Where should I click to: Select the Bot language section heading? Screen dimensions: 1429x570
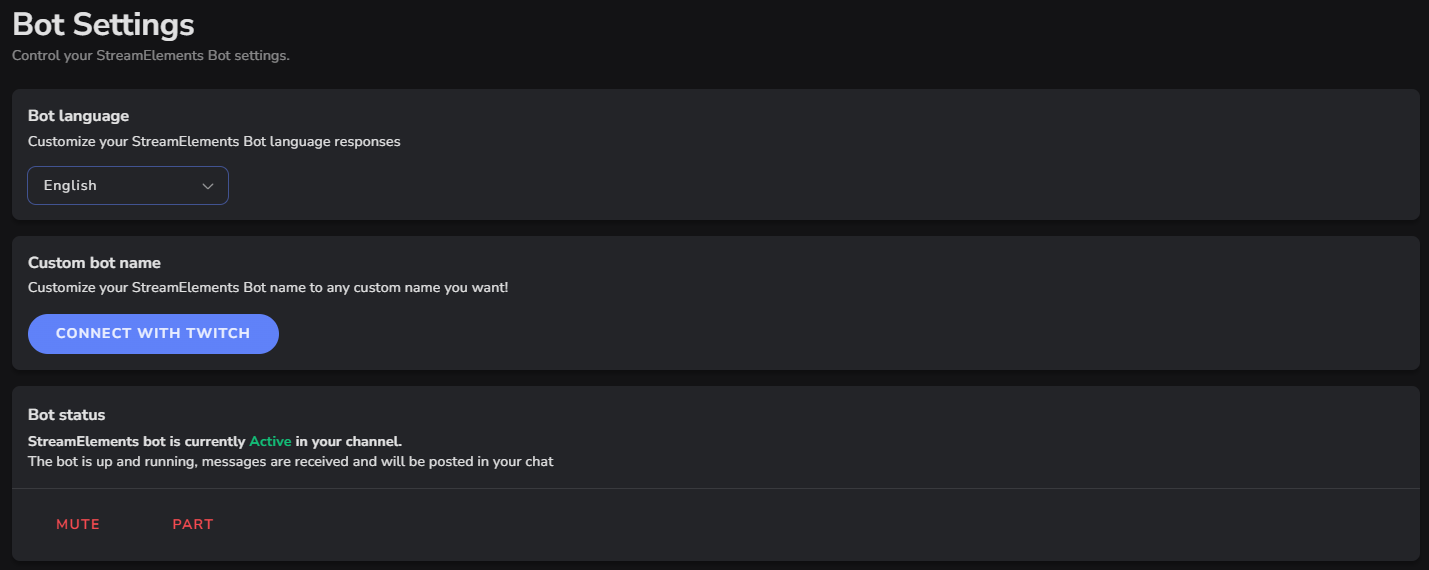[78, 116]
